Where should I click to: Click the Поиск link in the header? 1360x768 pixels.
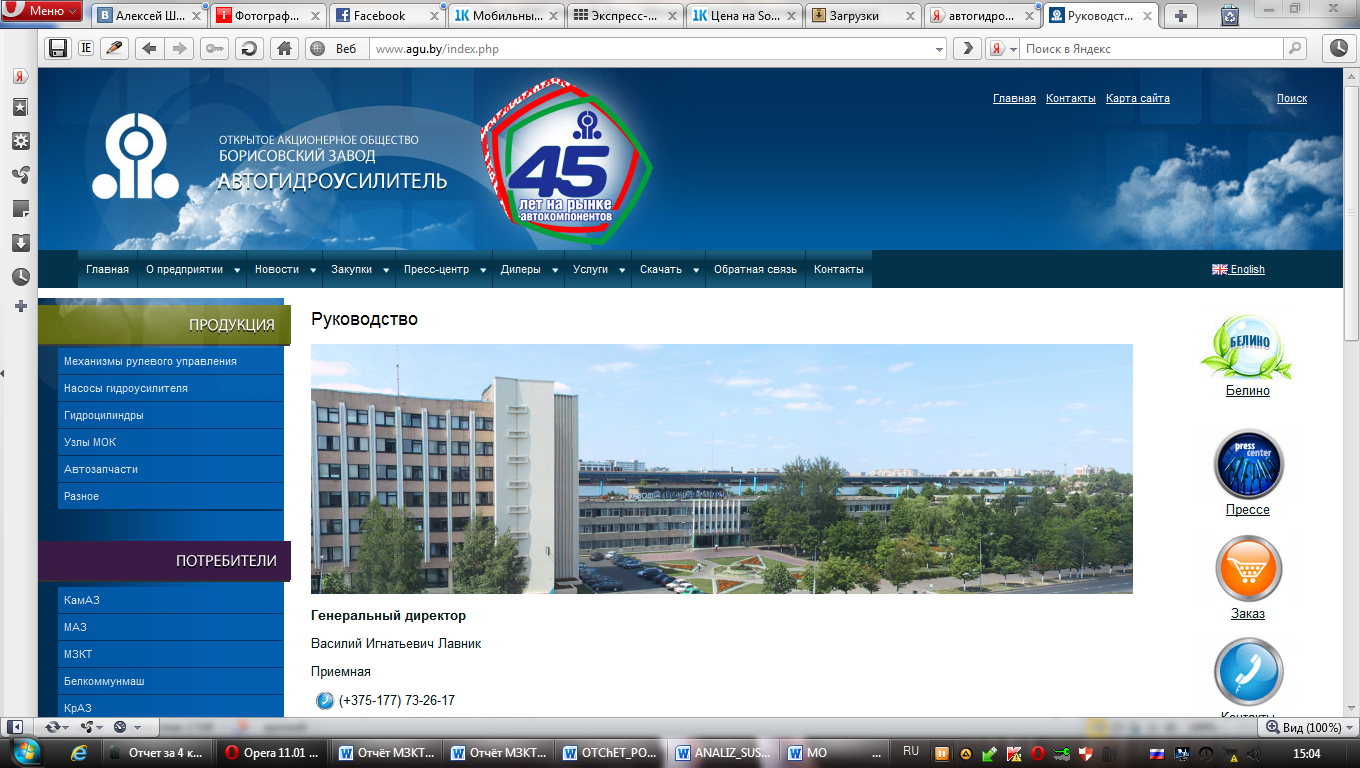click(x=1292, y=98)
